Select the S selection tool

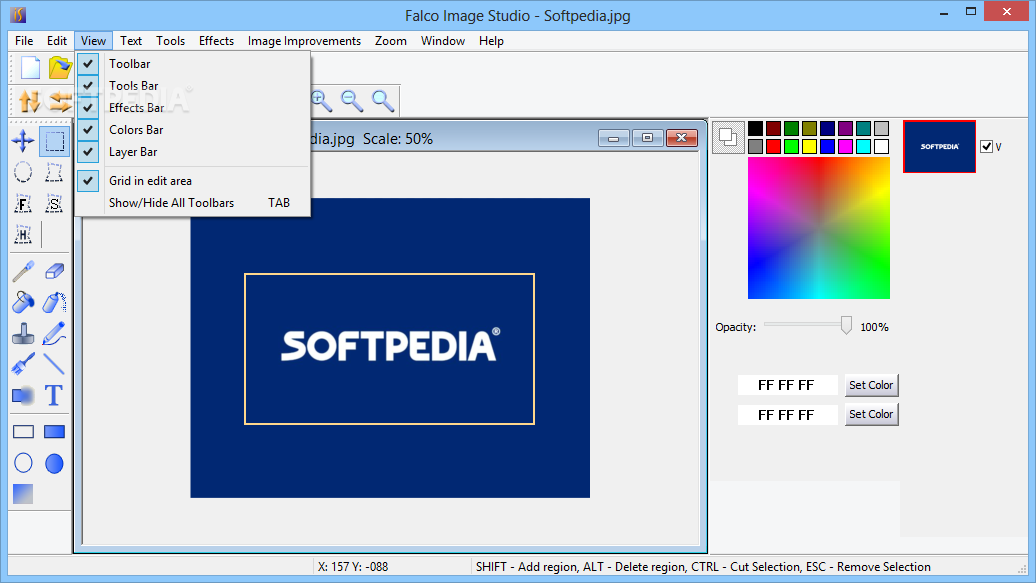(x=54, y=204)
